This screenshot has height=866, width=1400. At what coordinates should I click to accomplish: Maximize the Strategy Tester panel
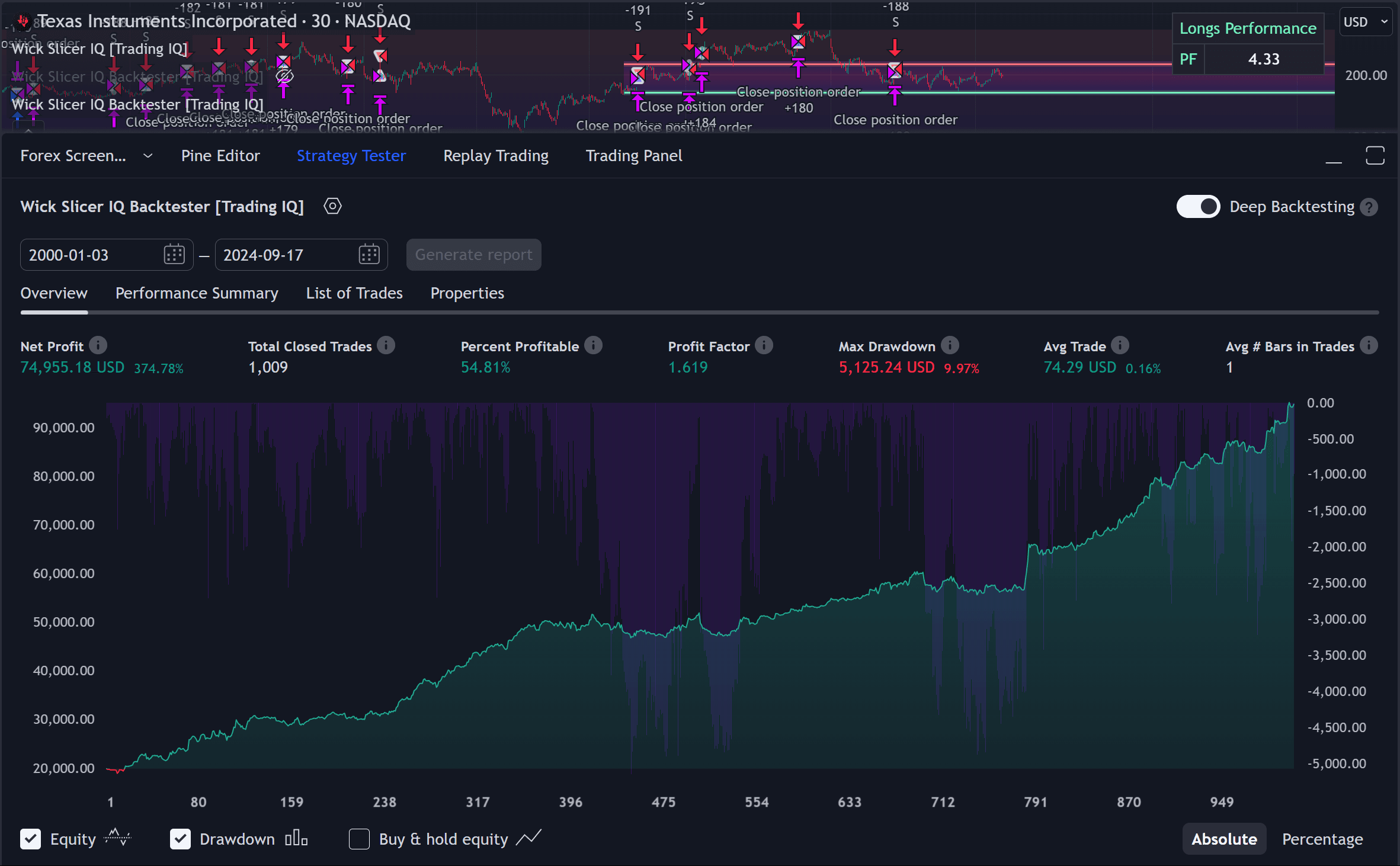point(1375,156)
